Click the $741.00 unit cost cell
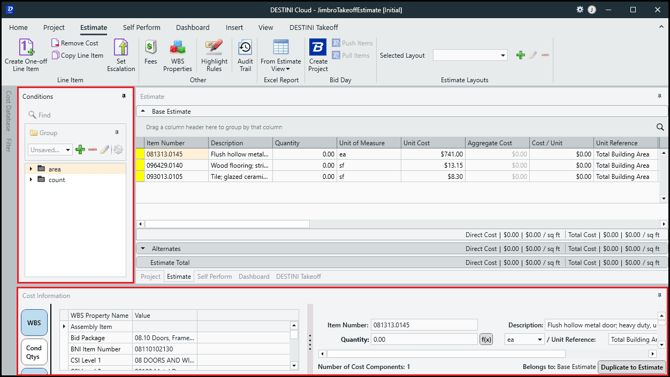 433,154
